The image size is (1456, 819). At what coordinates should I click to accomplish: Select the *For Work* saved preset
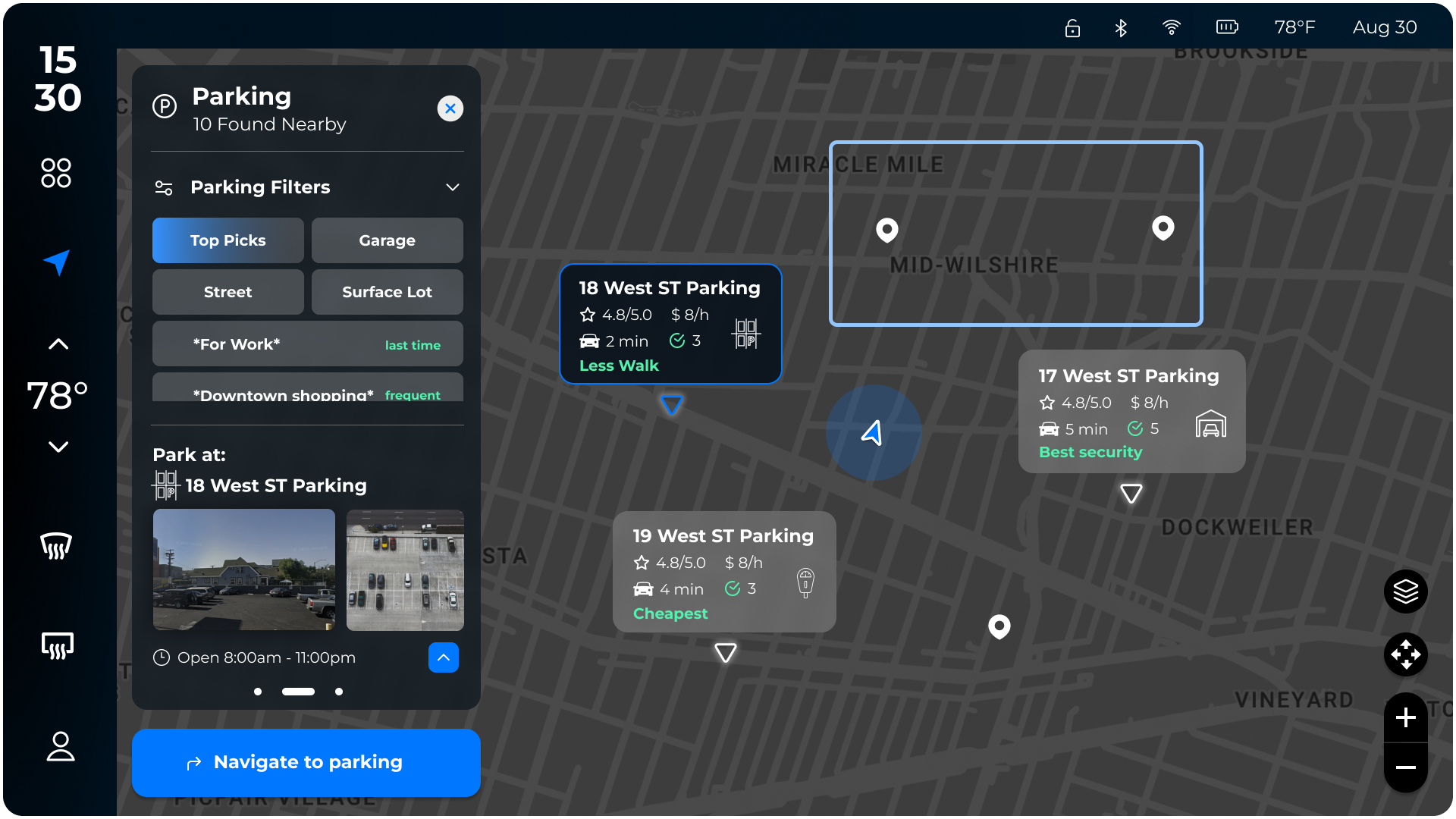[307, 344]
